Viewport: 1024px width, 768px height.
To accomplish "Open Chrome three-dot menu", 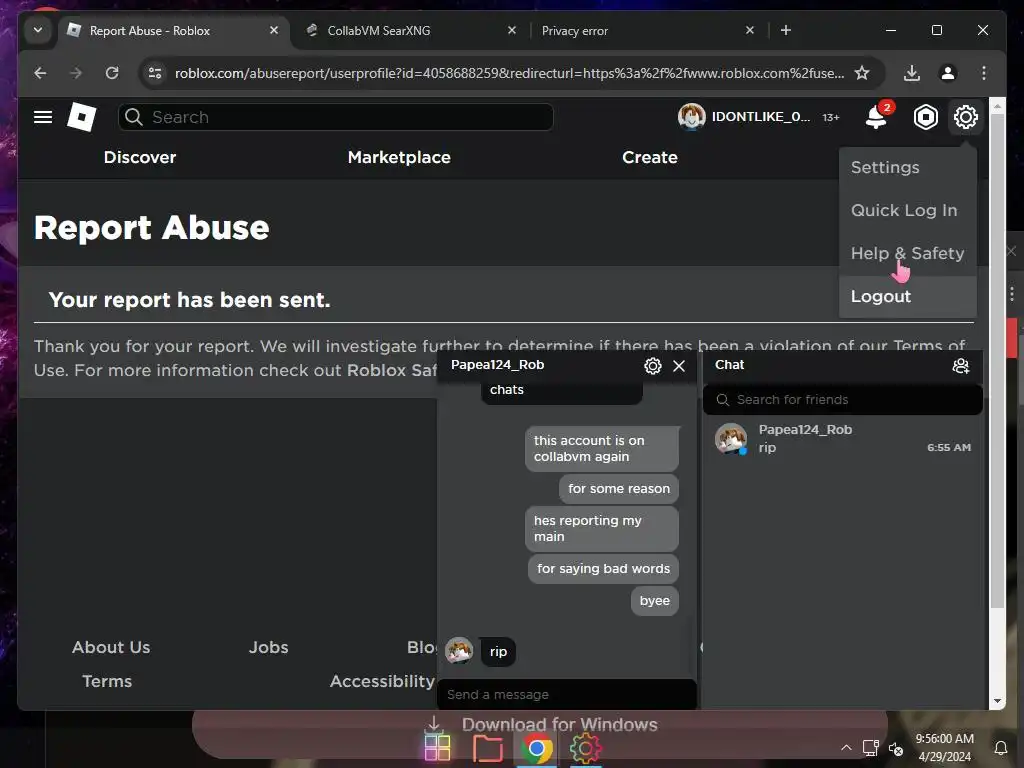I will click(984, 72).
